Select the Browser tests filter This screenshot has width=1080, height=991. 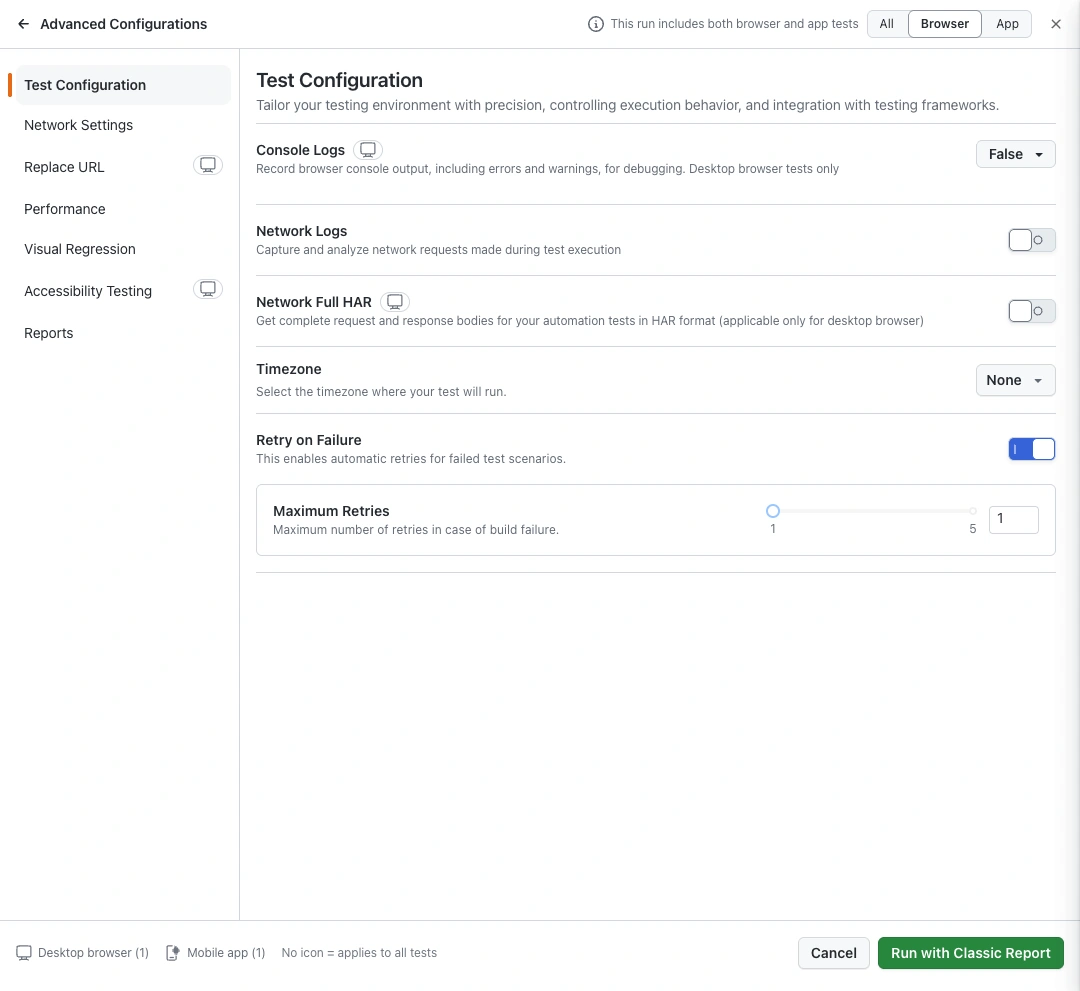(x=945, y=24)
